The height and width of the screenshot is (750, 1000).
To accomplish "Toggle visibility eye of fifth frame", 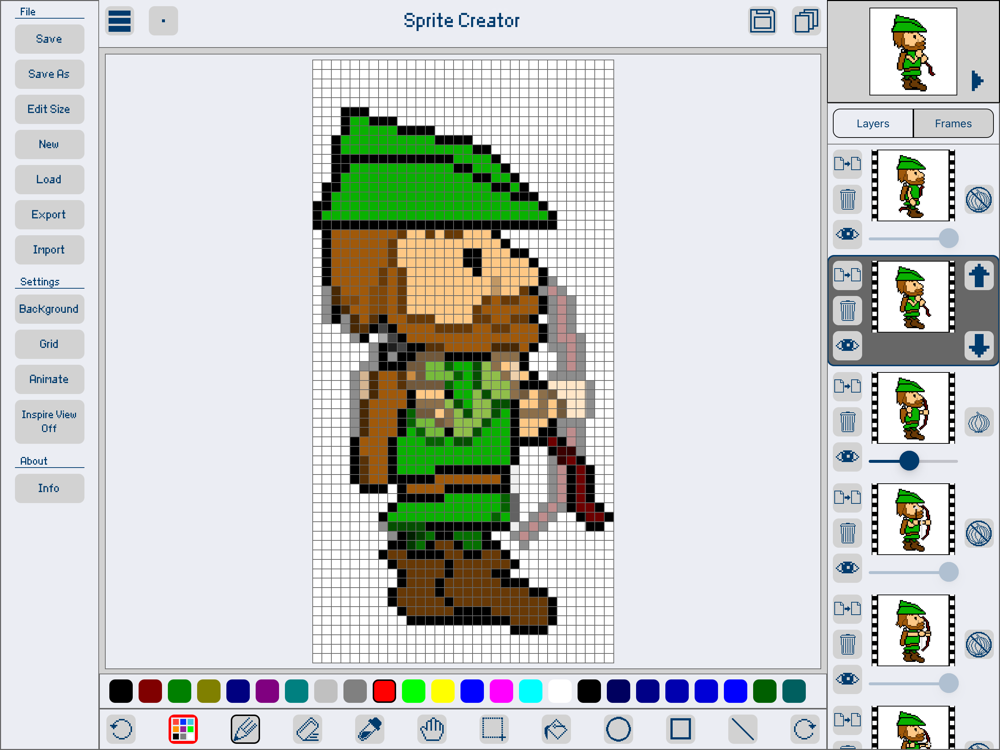I will click(848, 679).
